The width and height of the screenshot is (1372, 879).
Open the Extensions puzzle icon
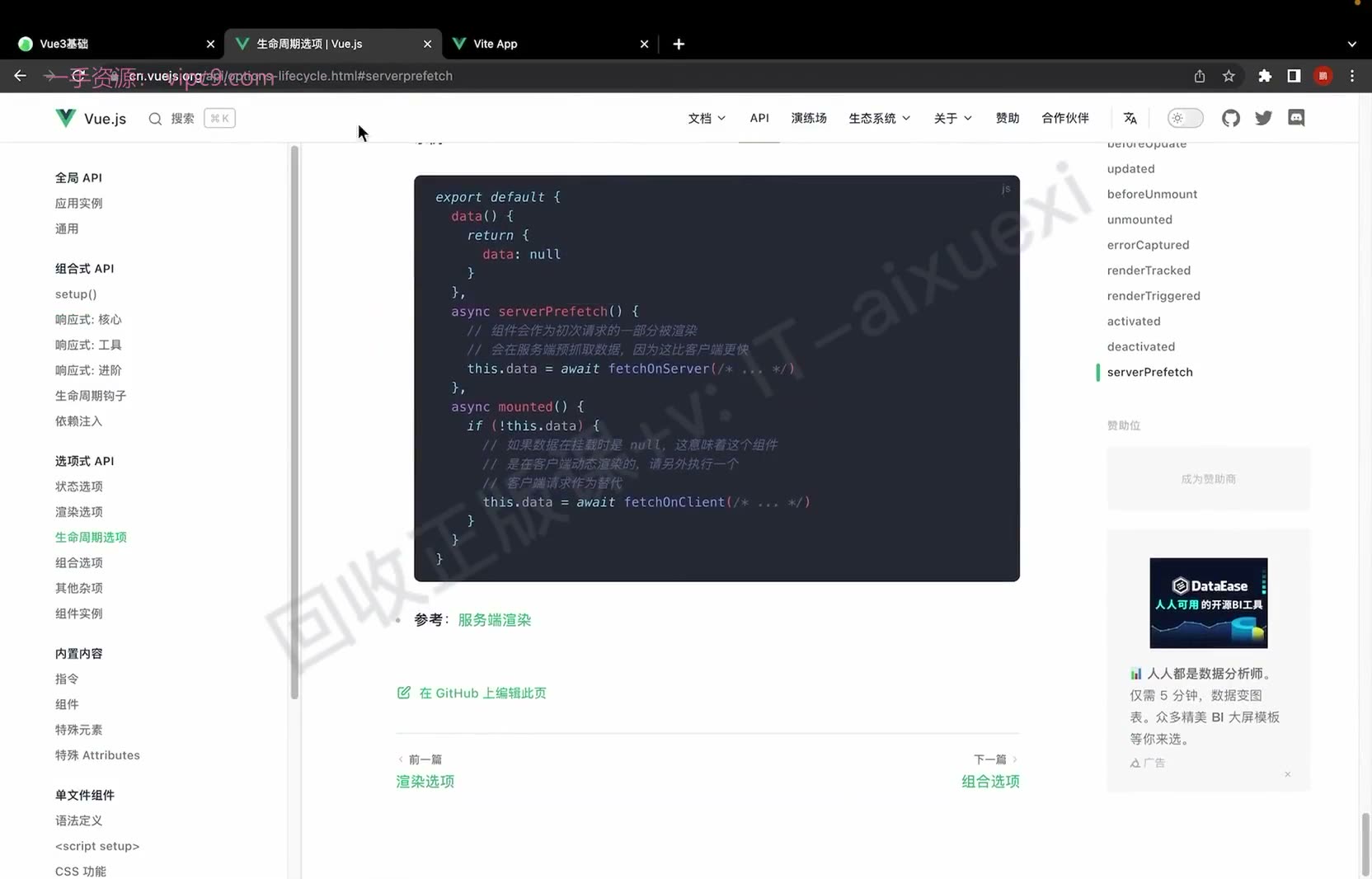1265,76
